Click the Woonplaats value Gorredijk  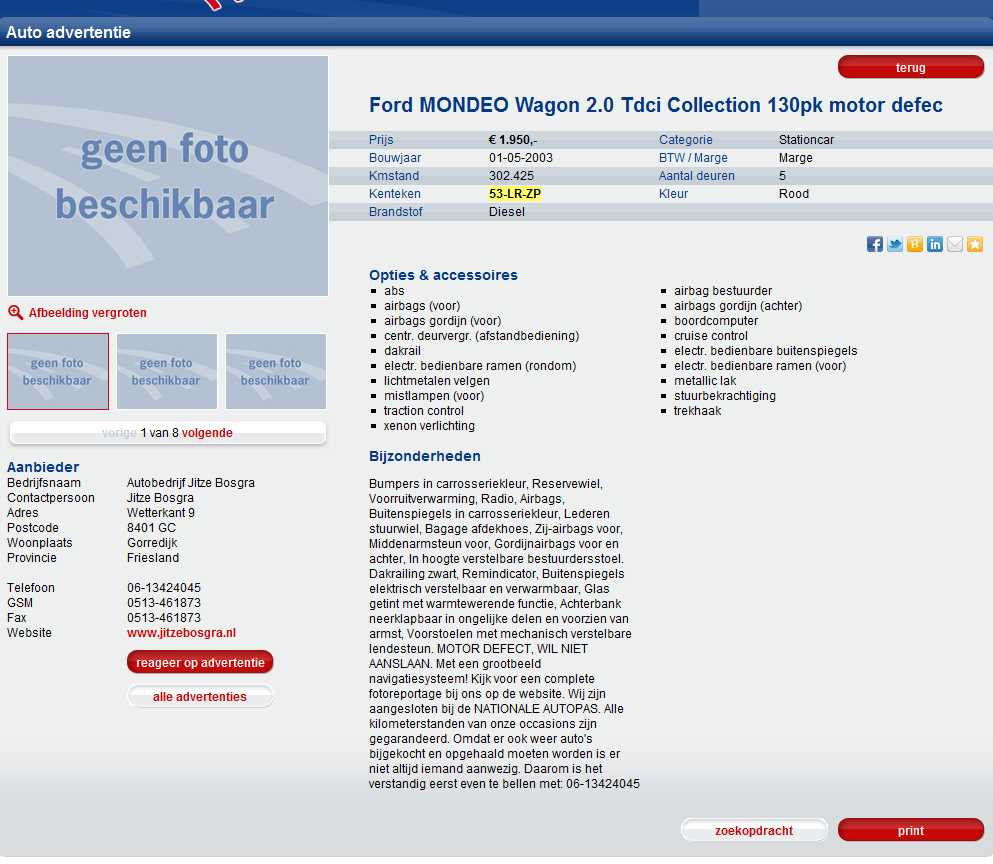pyautogui.click(x=152, y=543)
